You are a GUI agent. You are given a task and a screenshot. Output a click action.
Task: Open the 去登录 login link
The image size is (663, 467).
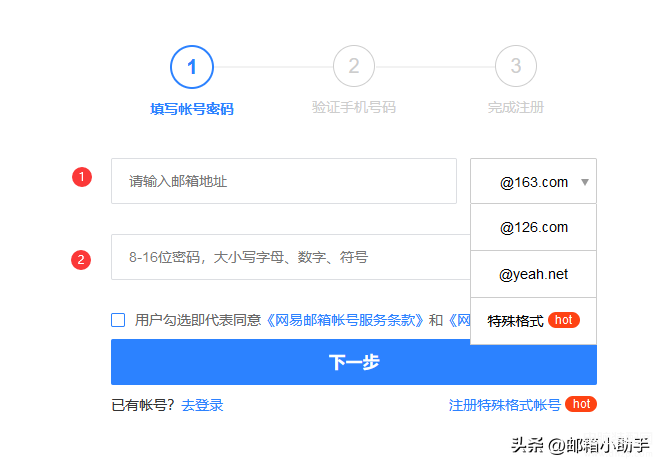pos(202,405)
